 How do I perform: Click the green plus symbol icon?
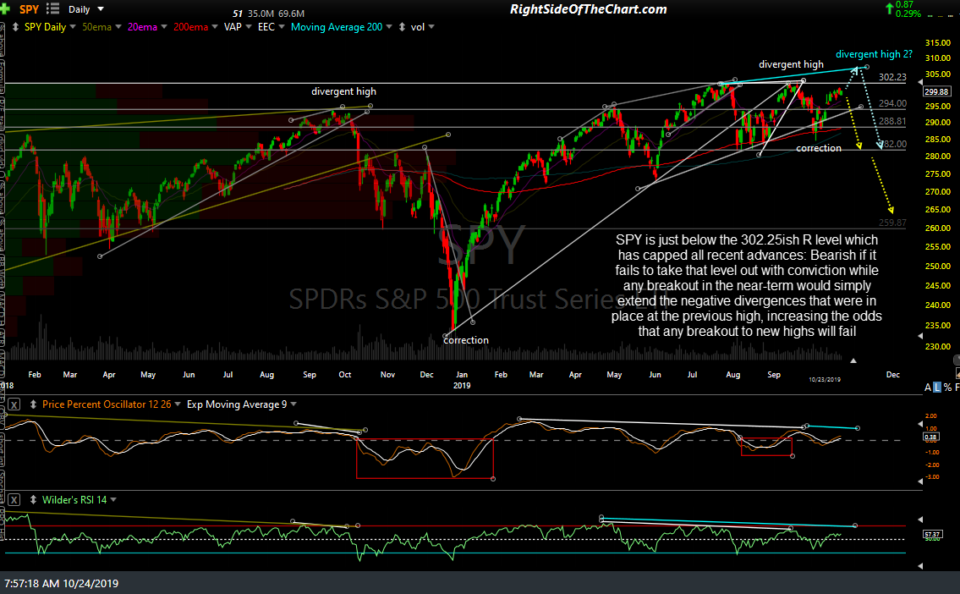[4, 8]
